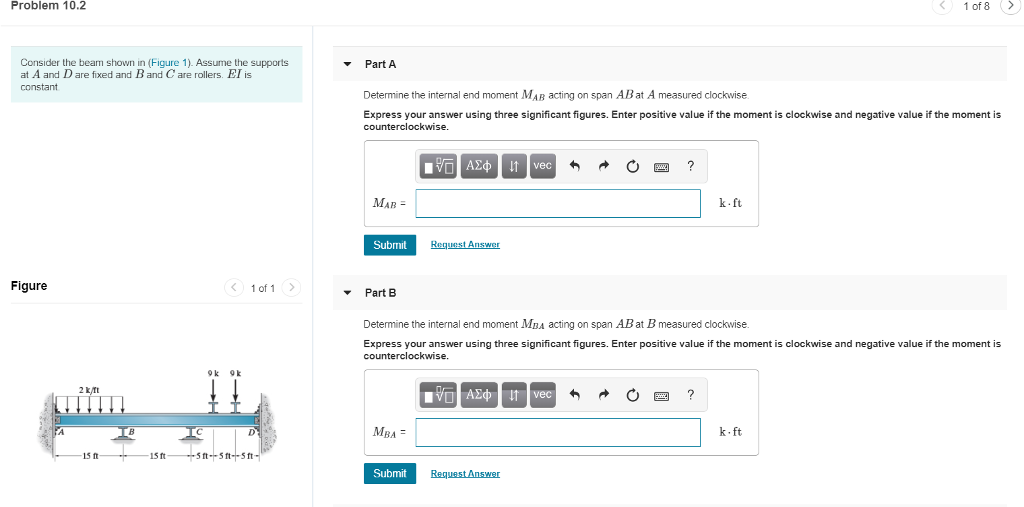The width and height of the screenshot is (1024, 507).
Task: Click the k·ft unit label in Part A
Action: [x=730, y=203]
